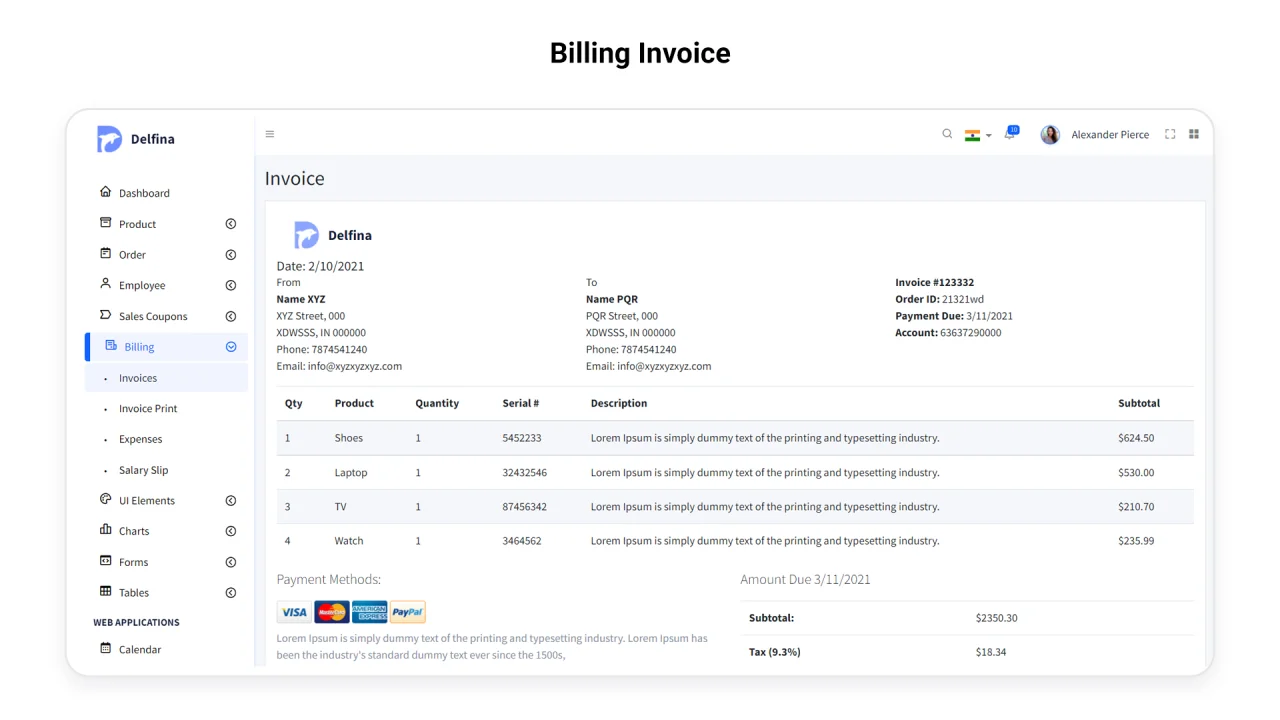Viewport: 1280px width, 720px height.
Task: Click the Calendar icon in sidebar
Action: [106, 648]
